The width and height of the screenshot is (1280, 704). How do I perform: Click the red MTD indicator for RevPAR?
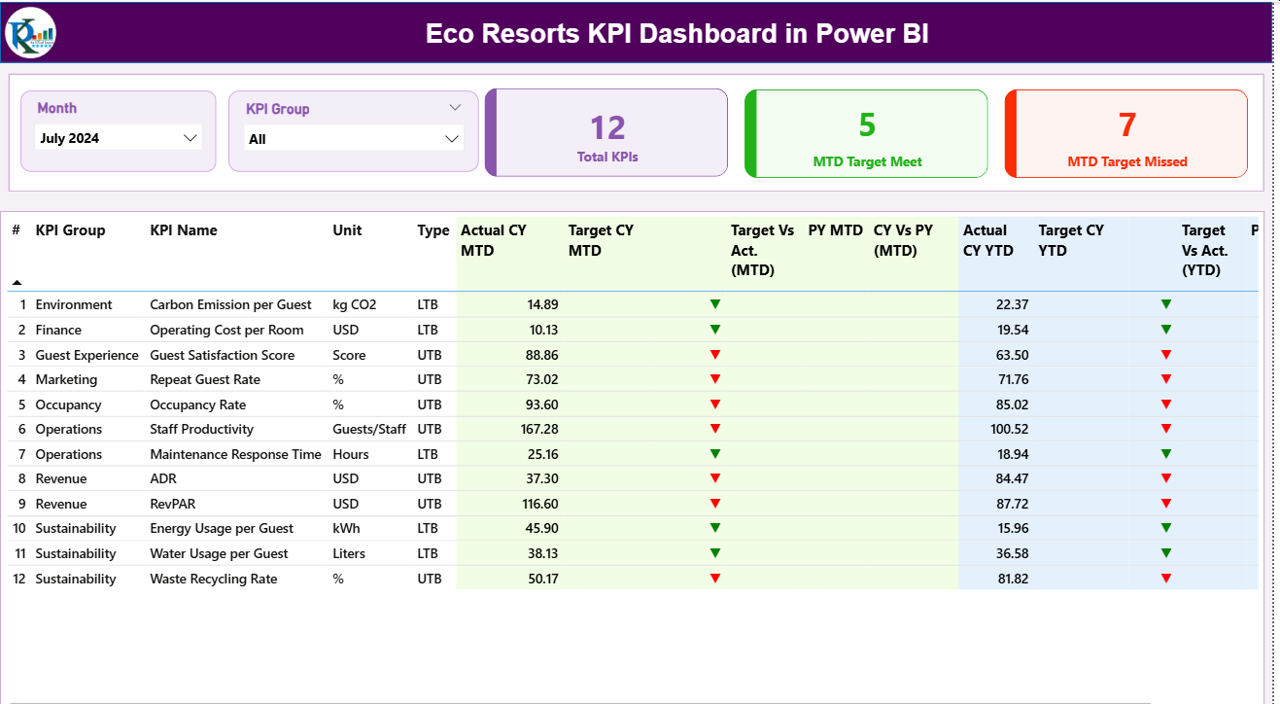[714, 504]
